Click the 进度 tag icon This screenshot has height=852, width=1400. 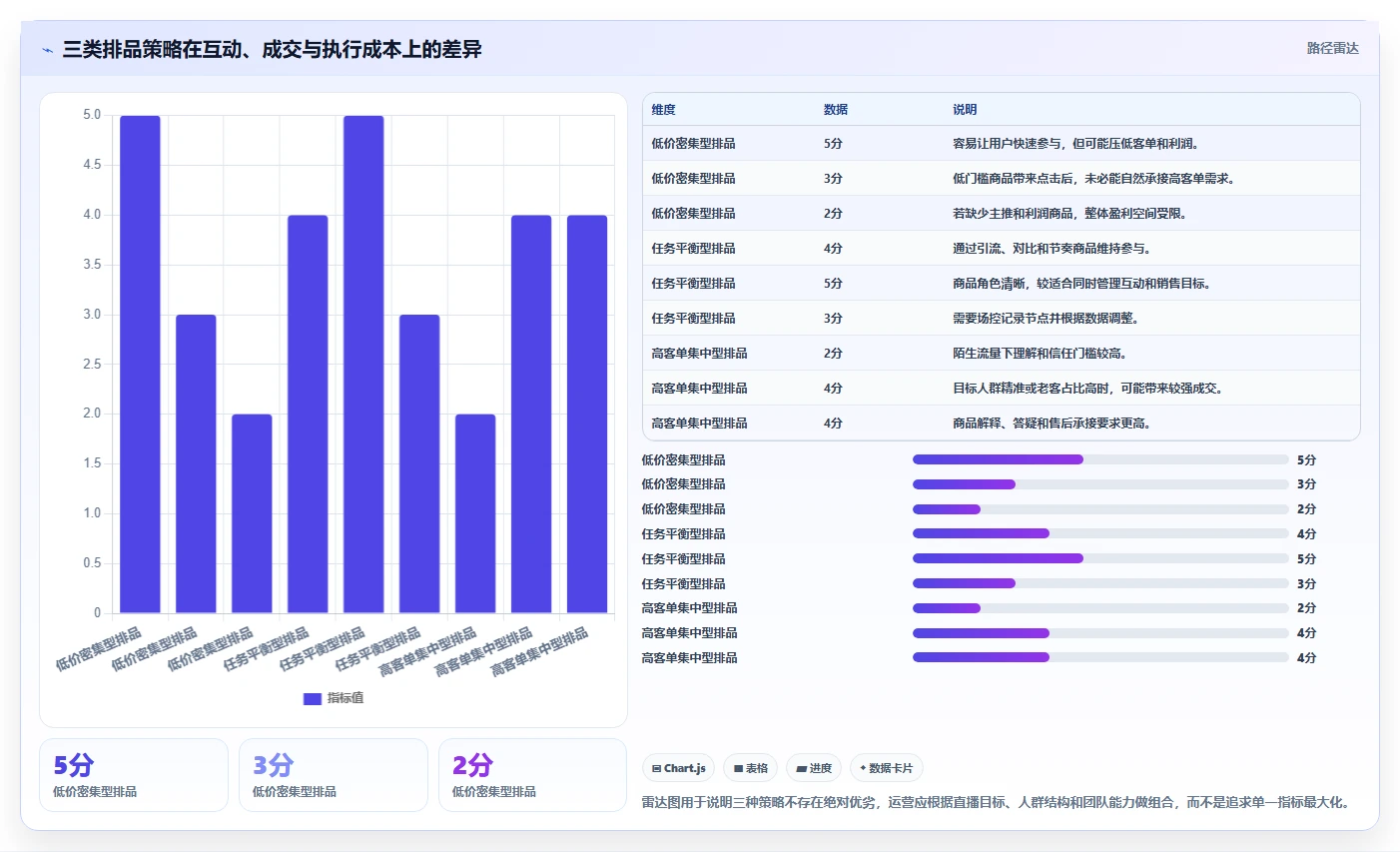click(802, 768)
